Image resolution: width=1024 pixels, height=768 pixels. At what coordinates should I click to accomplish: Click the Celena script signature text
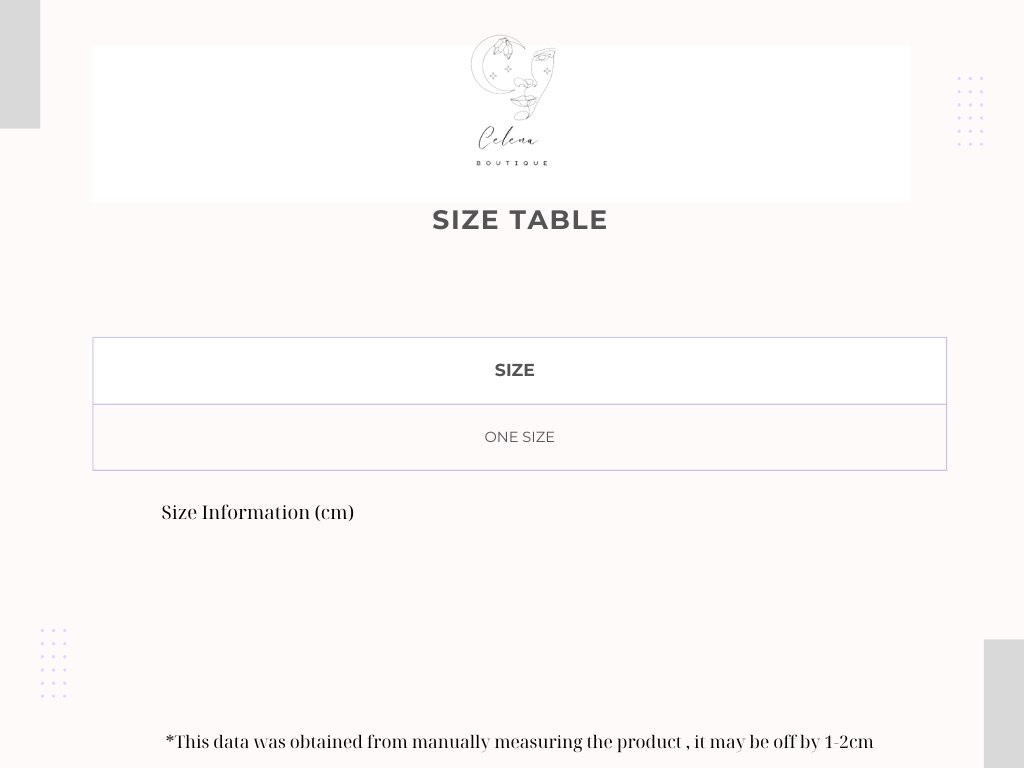click(x=508, y=138)
